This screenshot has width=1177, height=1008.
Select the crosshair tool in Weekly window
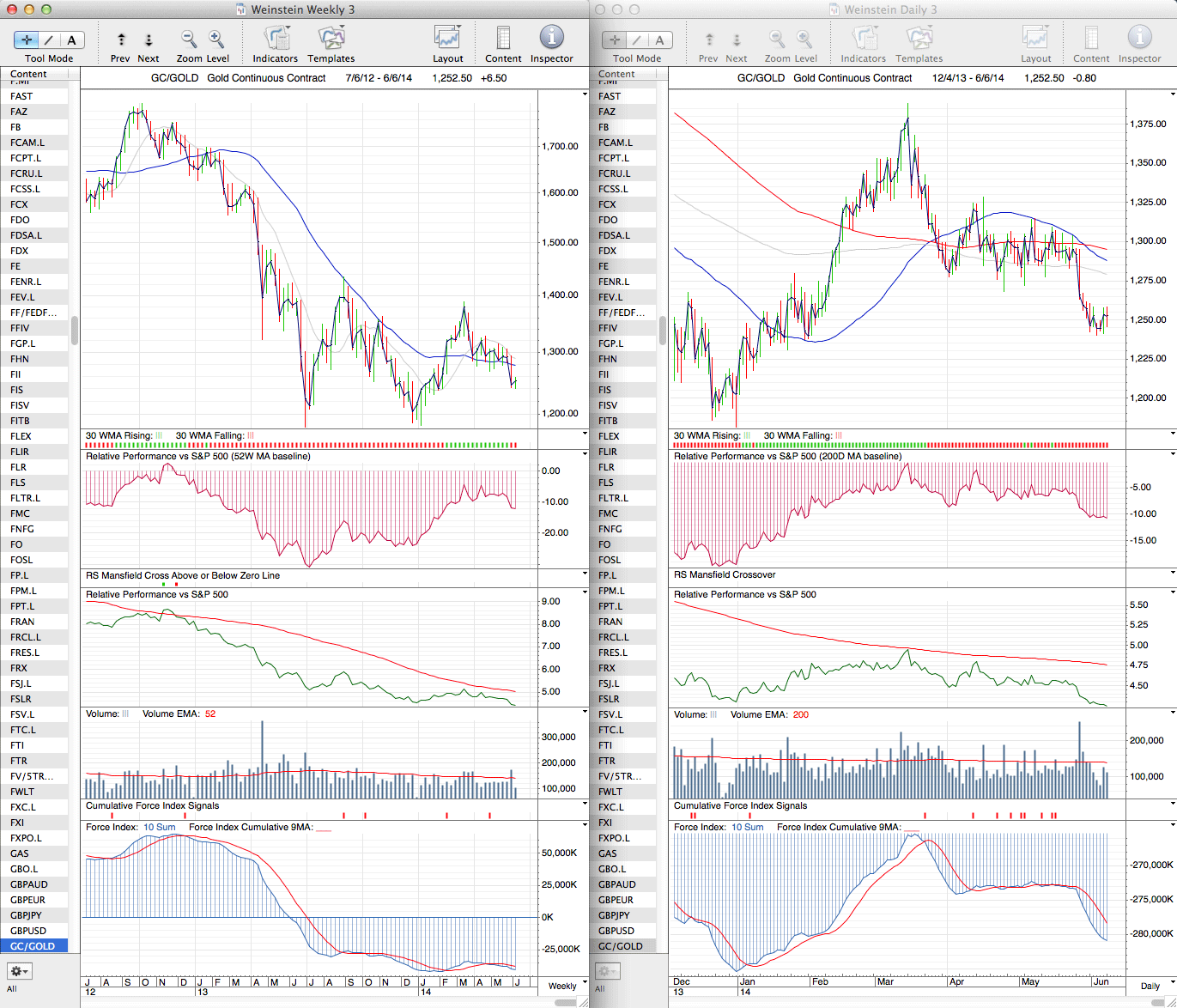click(x=27, y=39)
